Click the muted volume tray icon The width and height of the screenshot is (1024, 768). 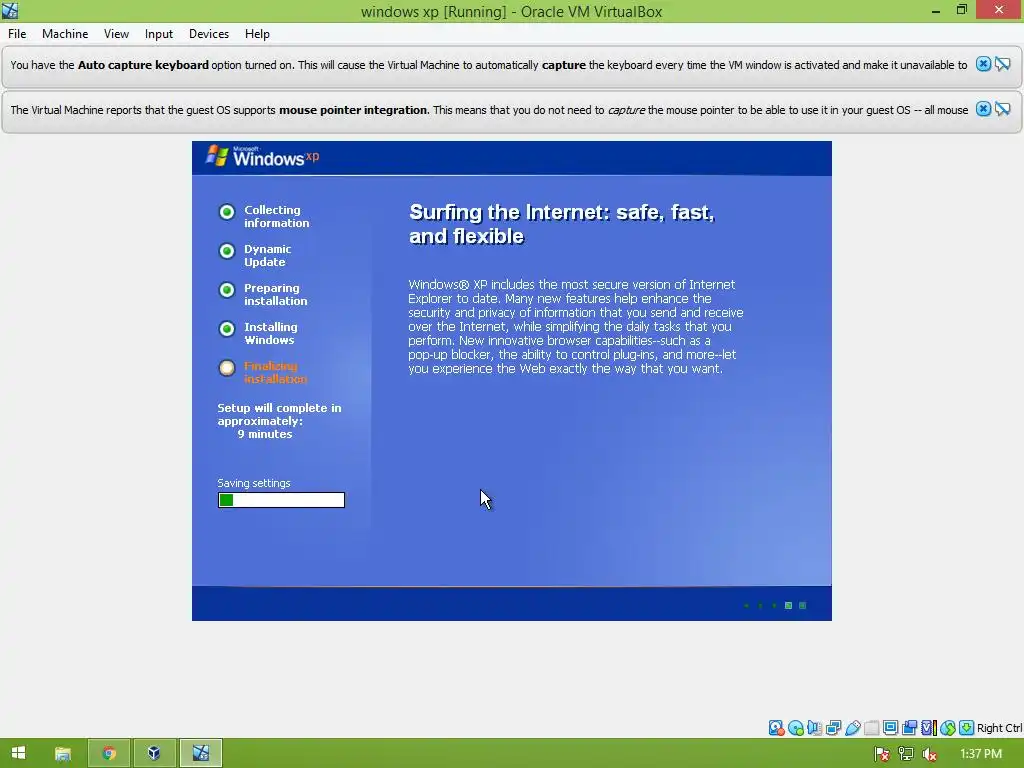930,754
